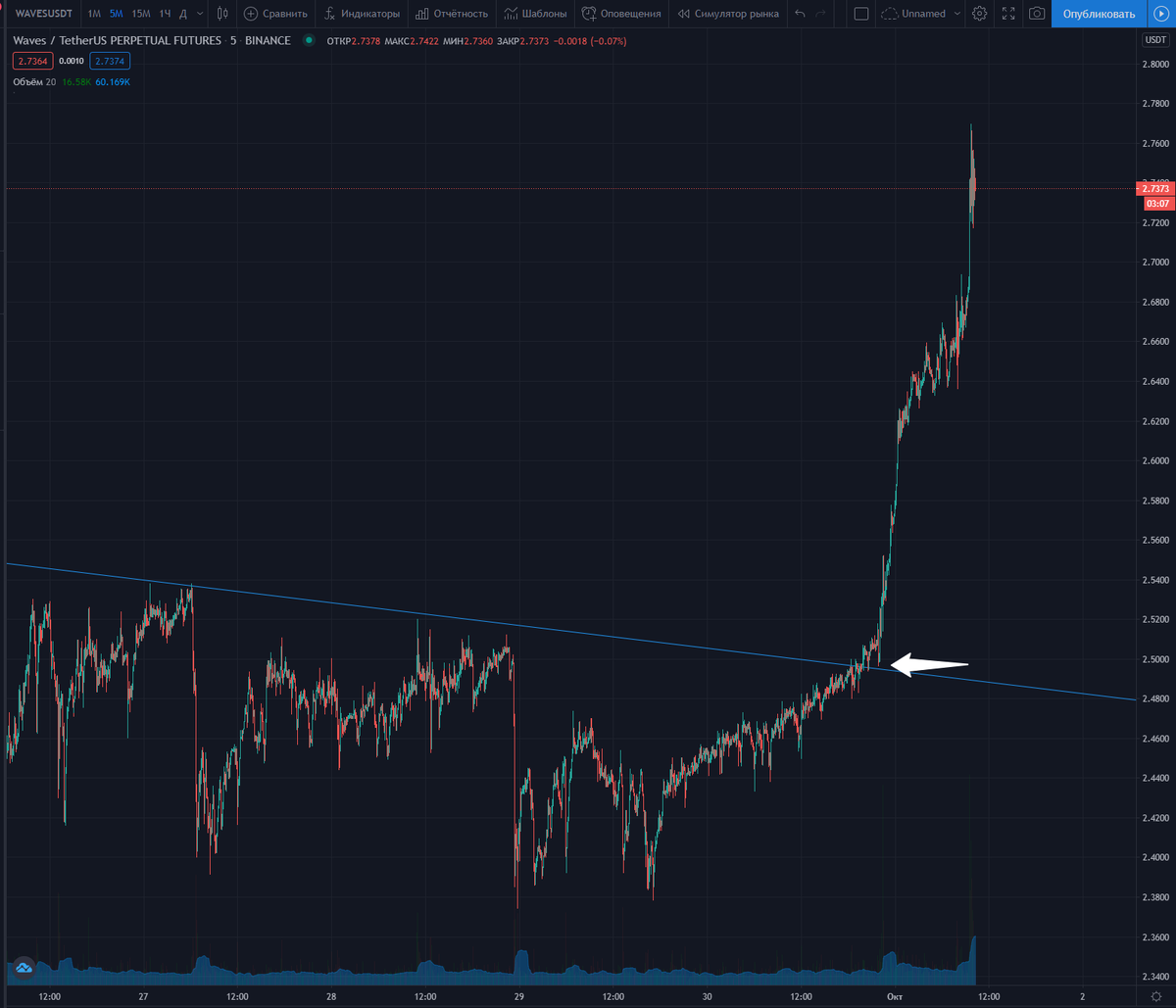Open time axis settings gear icon
The image size is (1176, 1008).
[1155, 996]
